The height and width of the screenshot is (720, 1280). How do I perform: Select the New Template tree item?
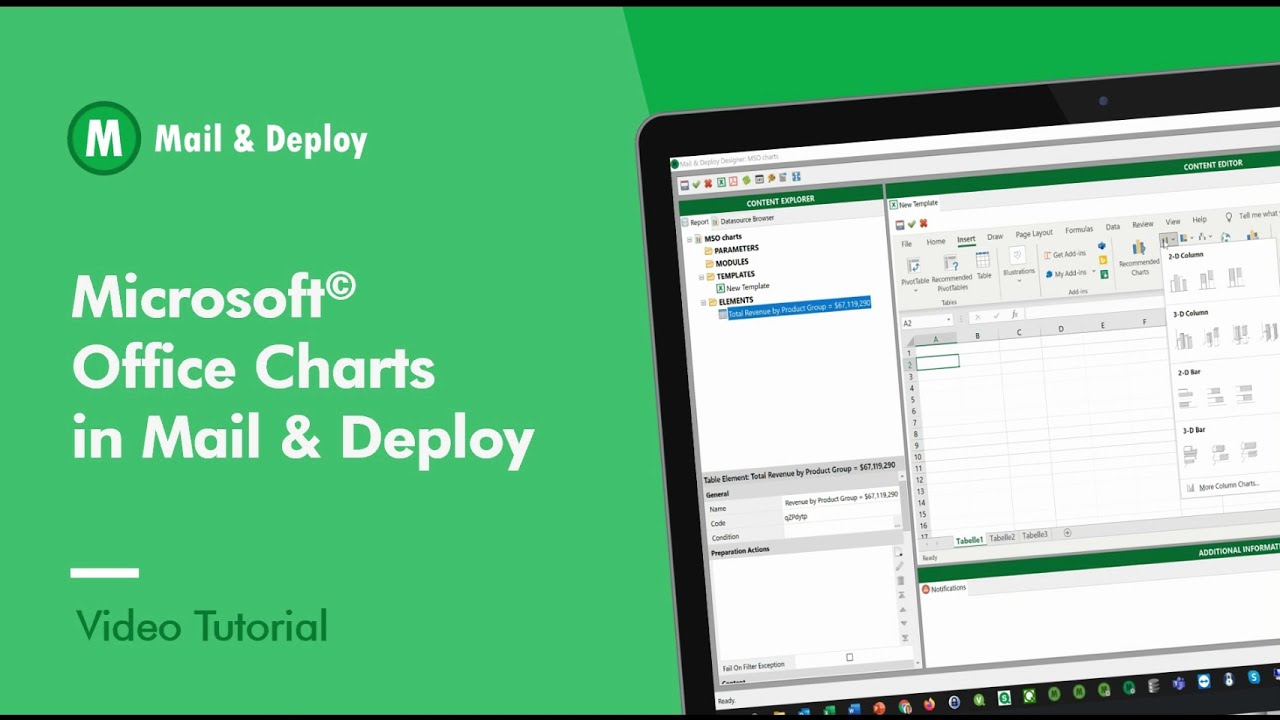coord(743,287)
